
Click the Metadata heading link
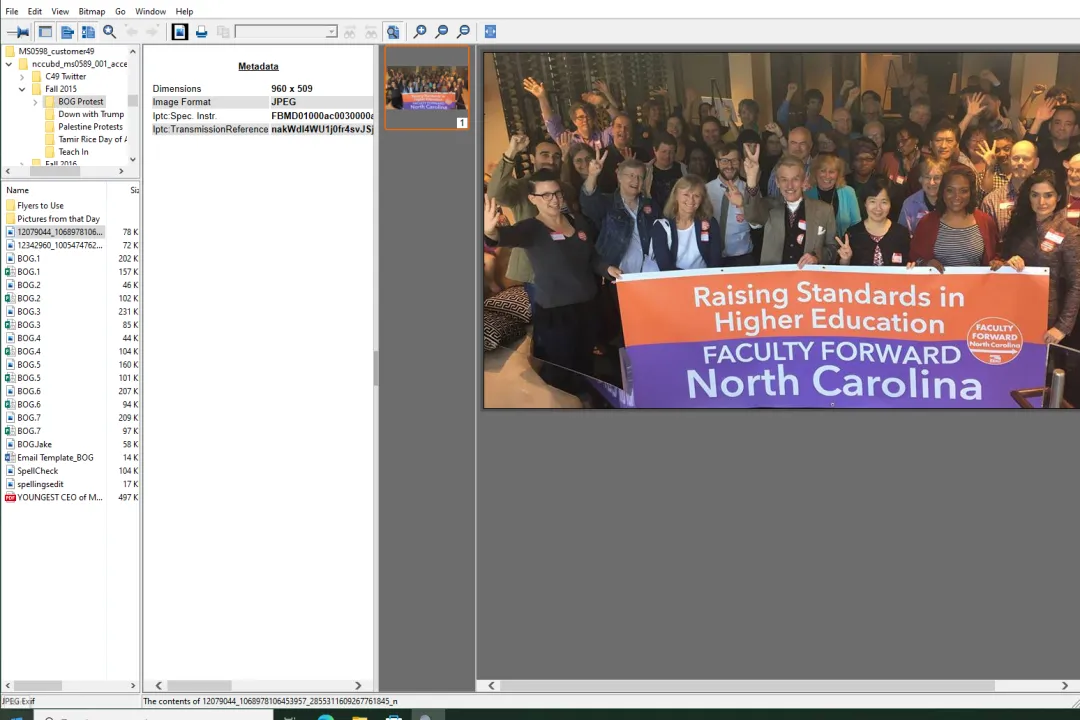coord(258,66)
